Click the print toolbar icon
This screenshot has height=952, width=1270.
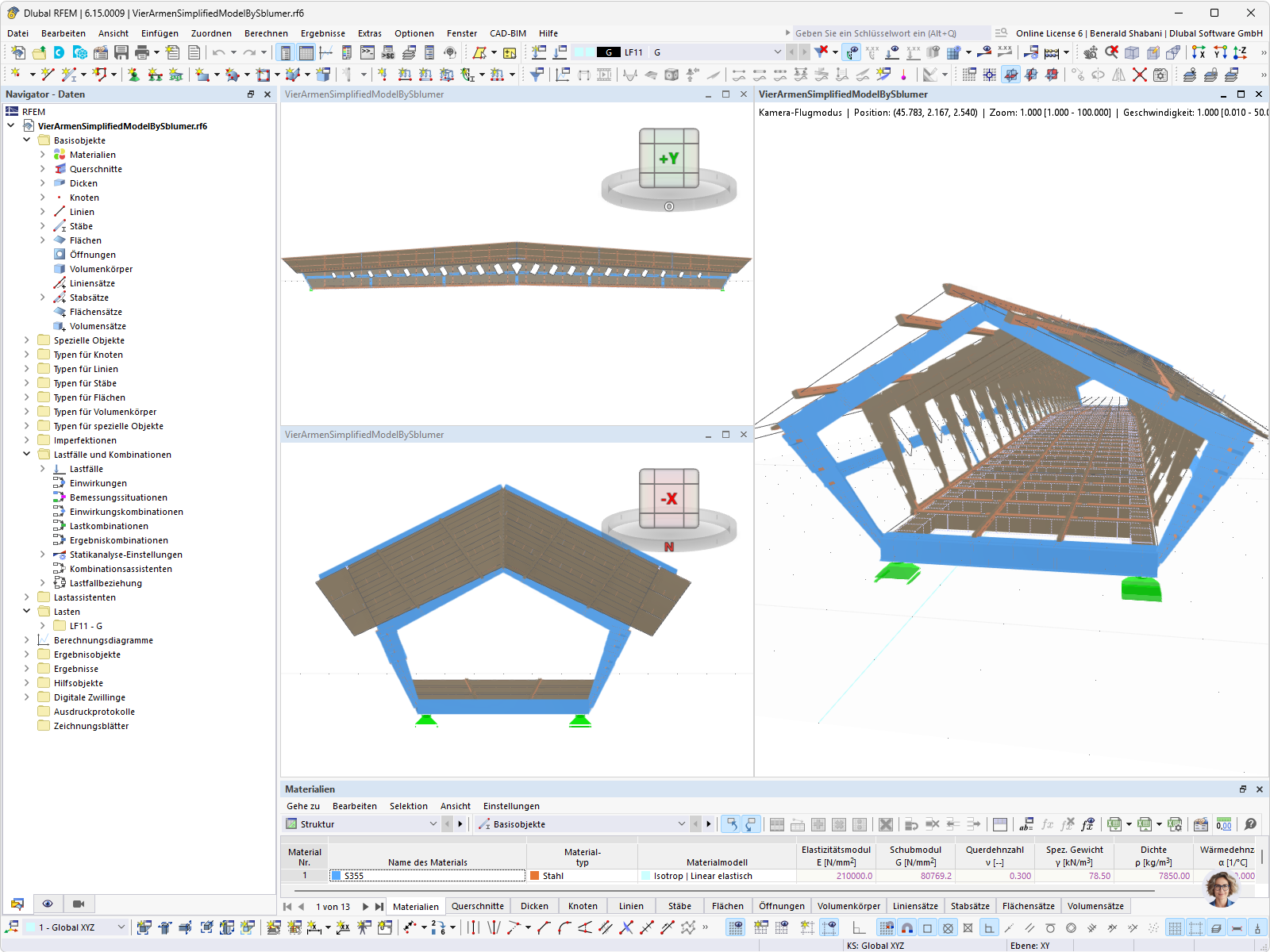point(142,52)
